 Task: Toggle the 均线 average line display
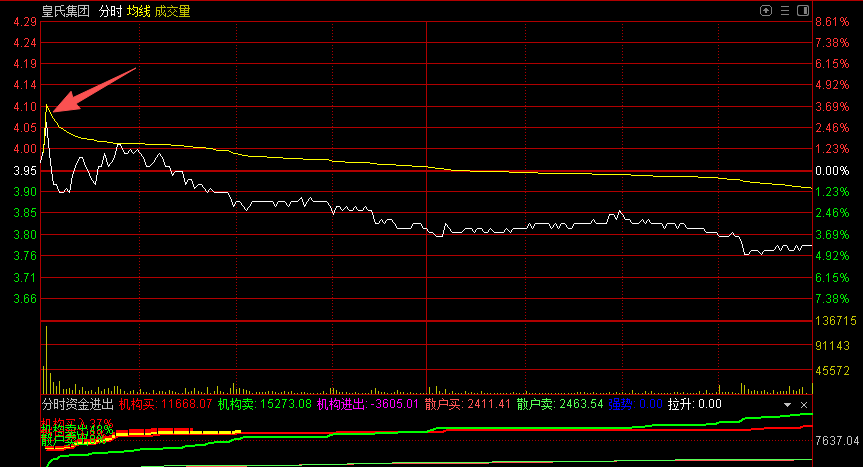pyautogui.click(x=138, y=11)
